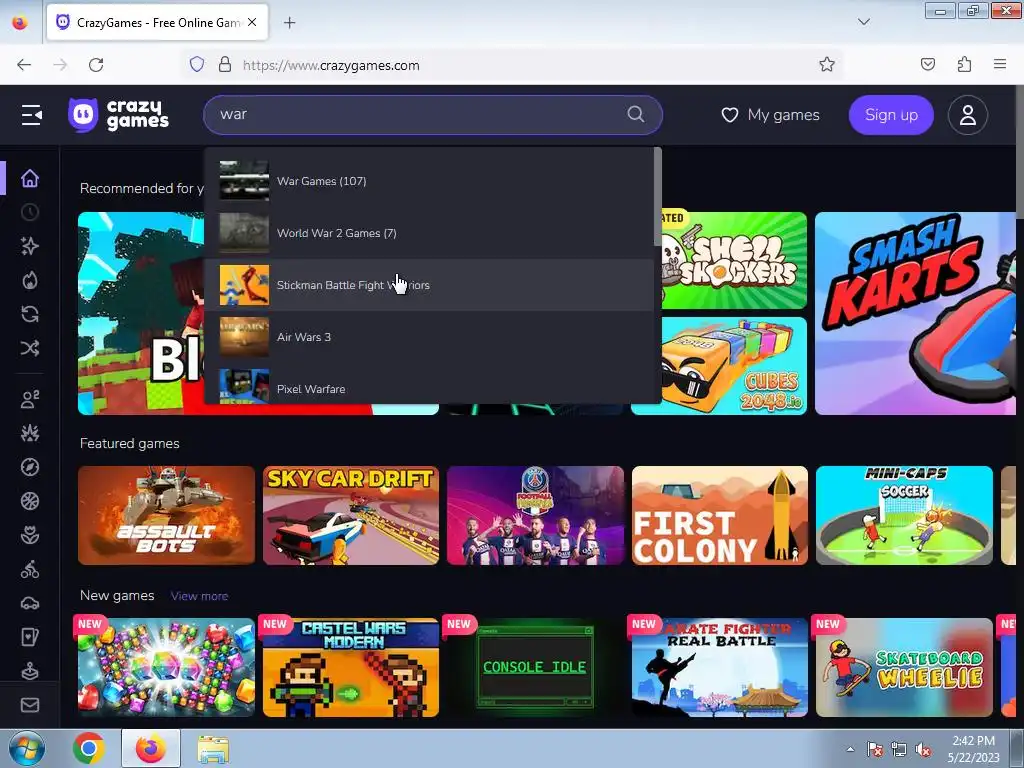The width and height of the screenshot is (1024, 768).
Task: Open the Skateboard Wheelie game
Action: click(904, 667)
